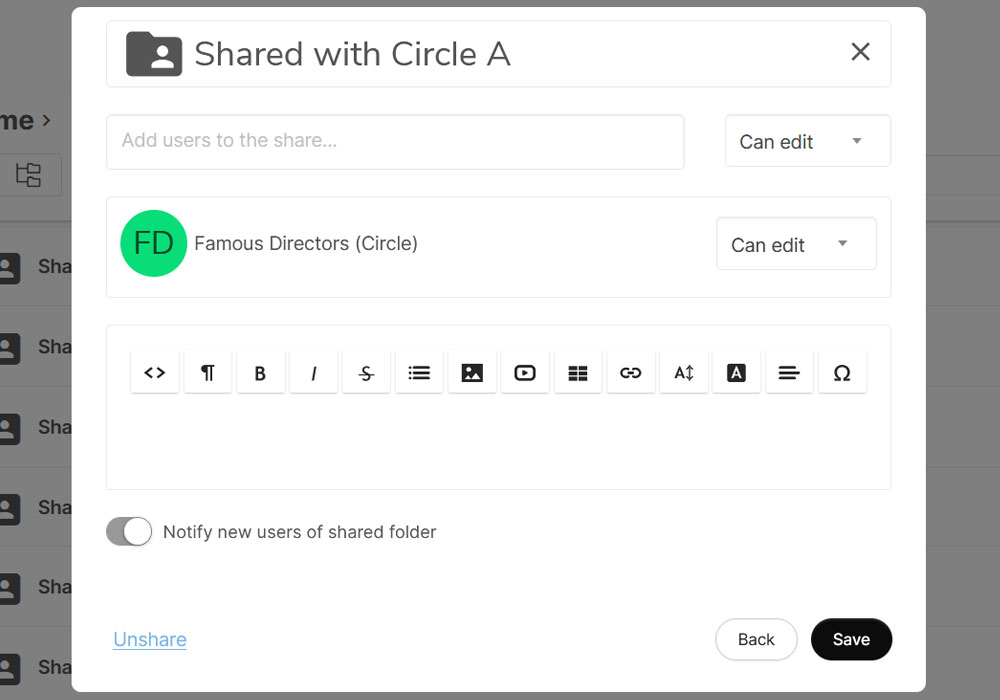
Task: Insert an image into the message
Action: click(x=472, y=373)
